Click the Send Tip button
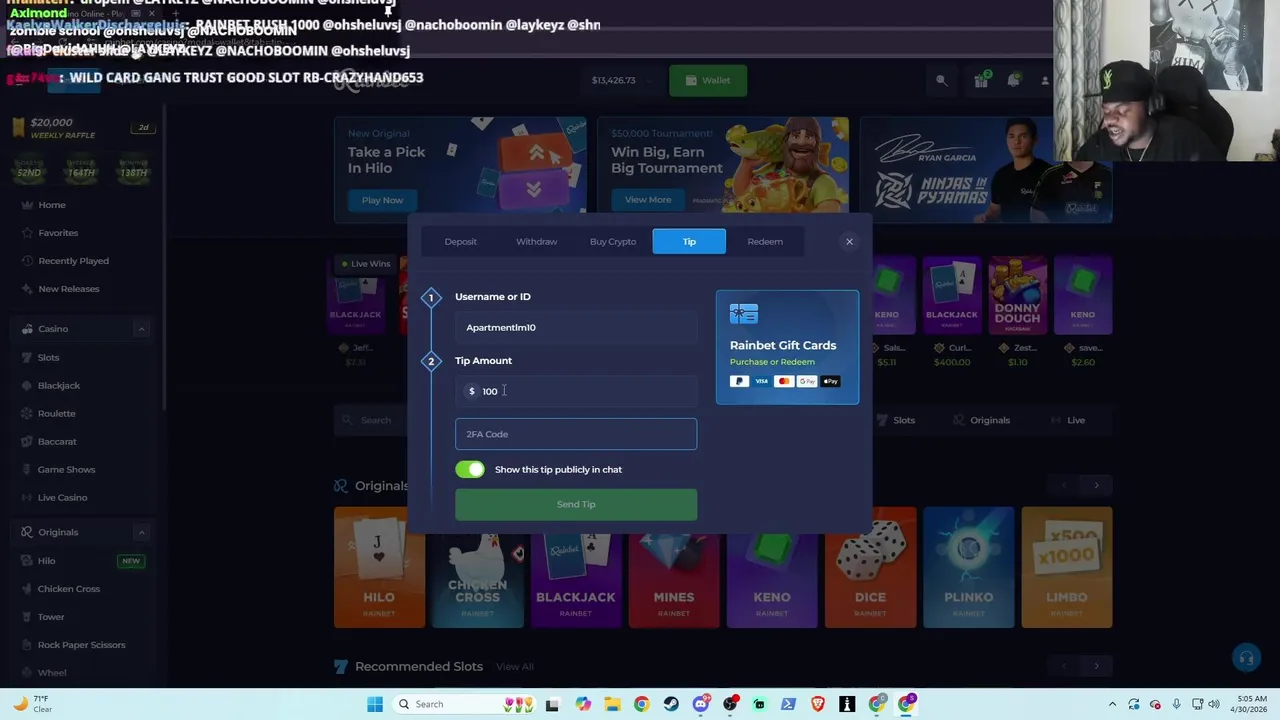This screenshot has width=1280, height=720. (x=576, y=504)
